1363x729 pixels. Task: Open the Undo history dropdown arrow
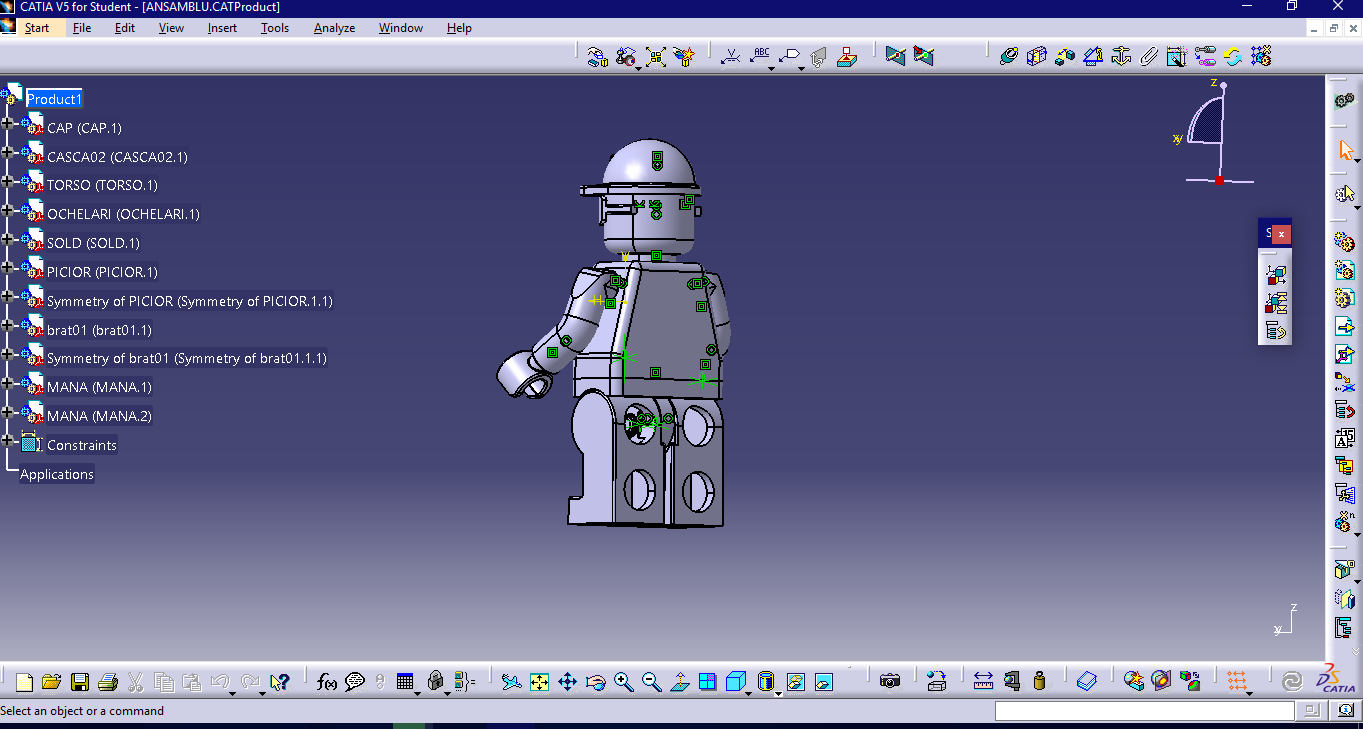pos(234,692)
